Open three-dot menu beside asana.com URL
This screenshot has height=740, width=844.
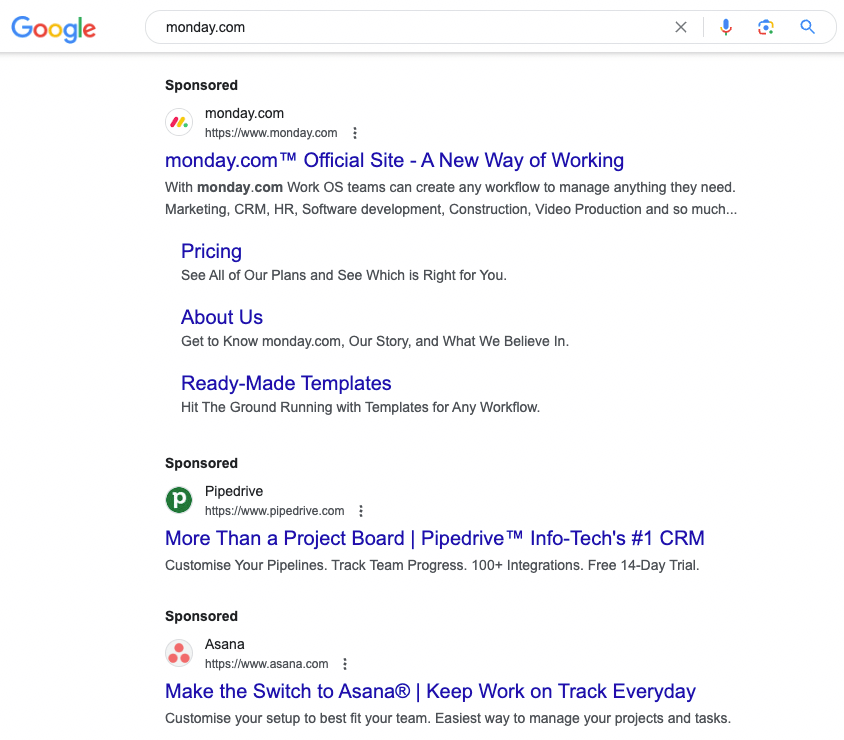[x=345, y=664]
